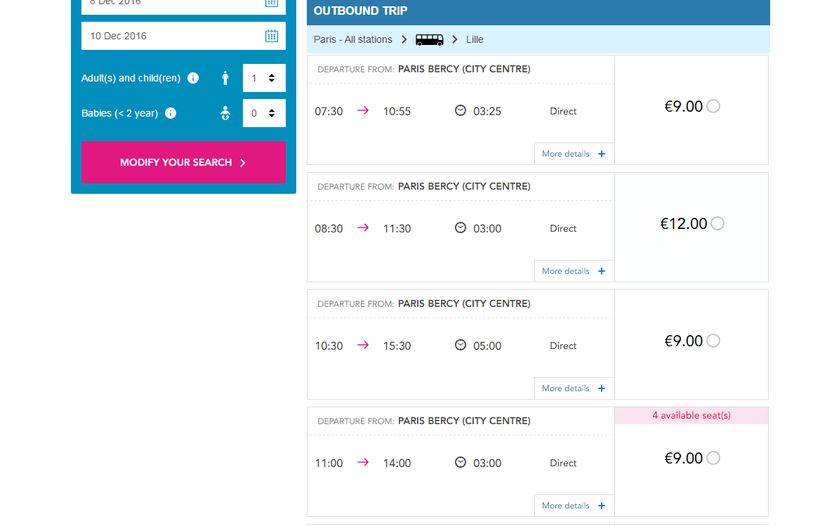Expand More details for 08:30 trip
Image resolution: width=820 pixels, height=526 pixels.
574,271
